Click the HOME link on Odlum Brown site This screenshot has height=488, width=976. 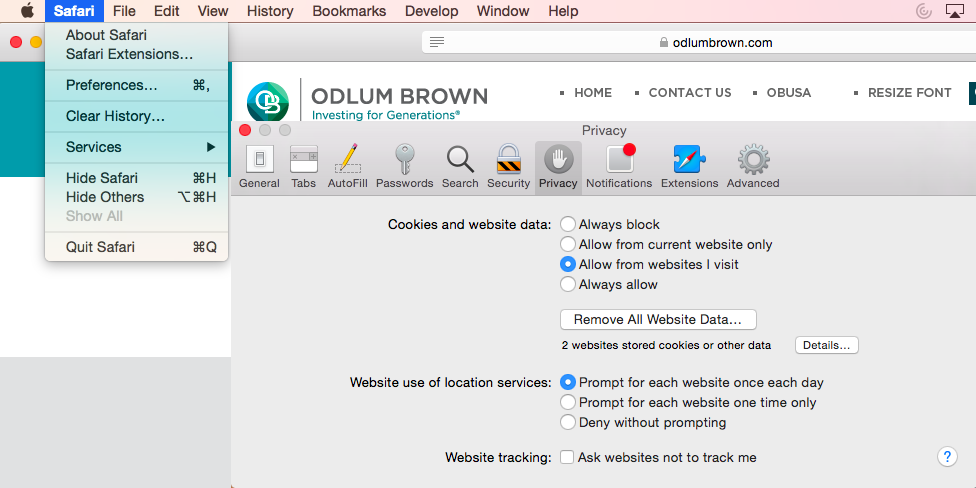593,93
